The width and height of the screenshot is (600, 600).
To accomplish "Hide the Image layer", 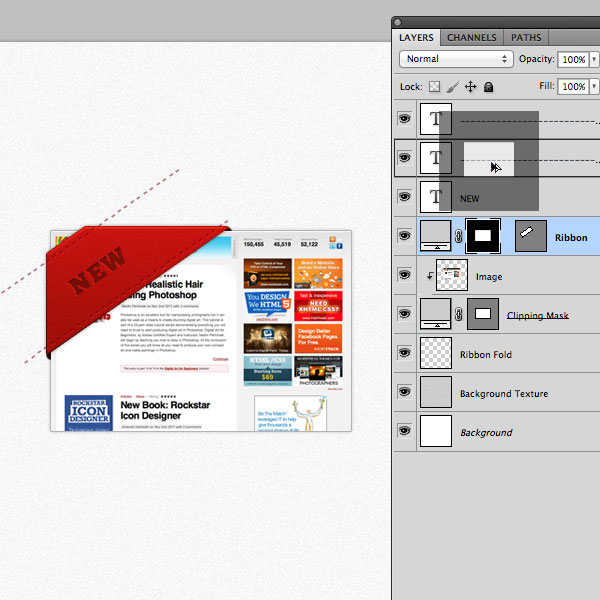I will (x=404, y=274).
